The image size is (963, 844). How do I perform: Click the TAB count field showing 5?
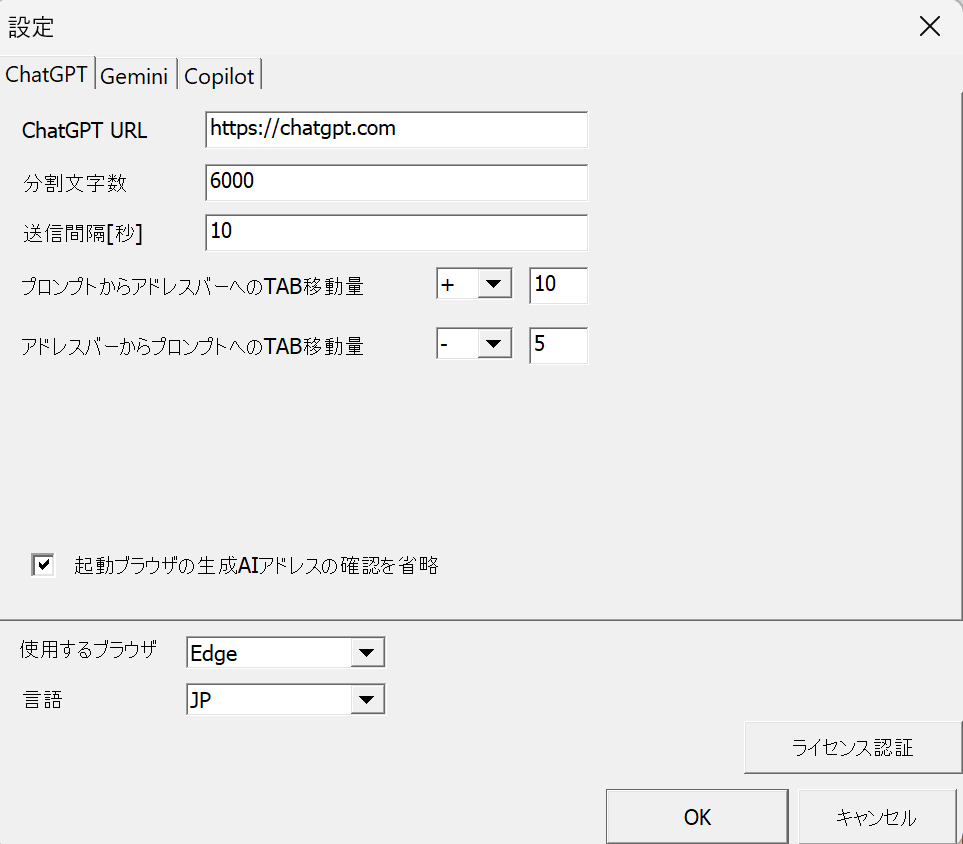coord(558,345)
